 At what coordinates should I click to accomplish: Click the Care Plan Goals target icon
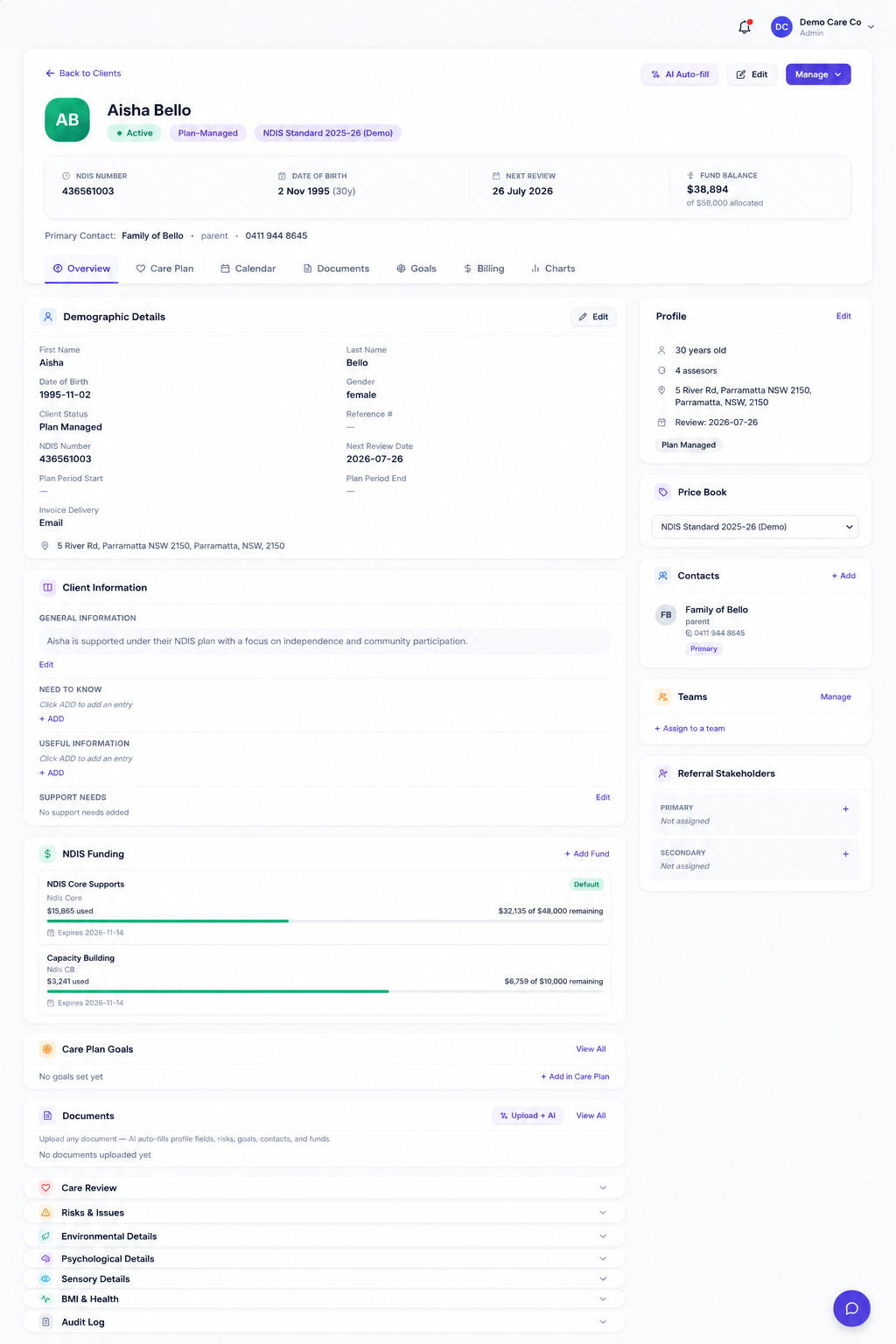point(47,1049)
